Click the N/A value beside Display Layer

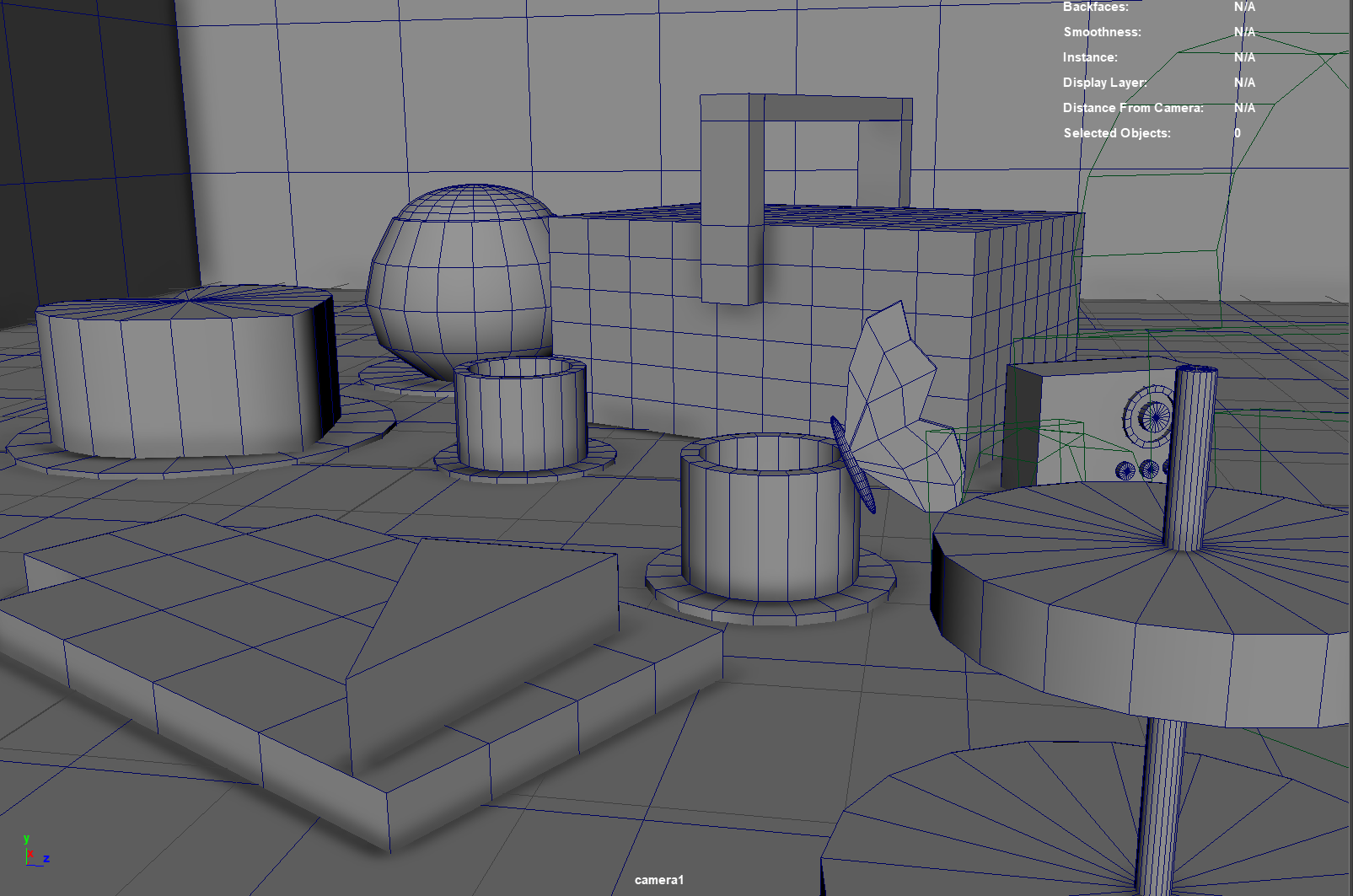point(1244,83)
